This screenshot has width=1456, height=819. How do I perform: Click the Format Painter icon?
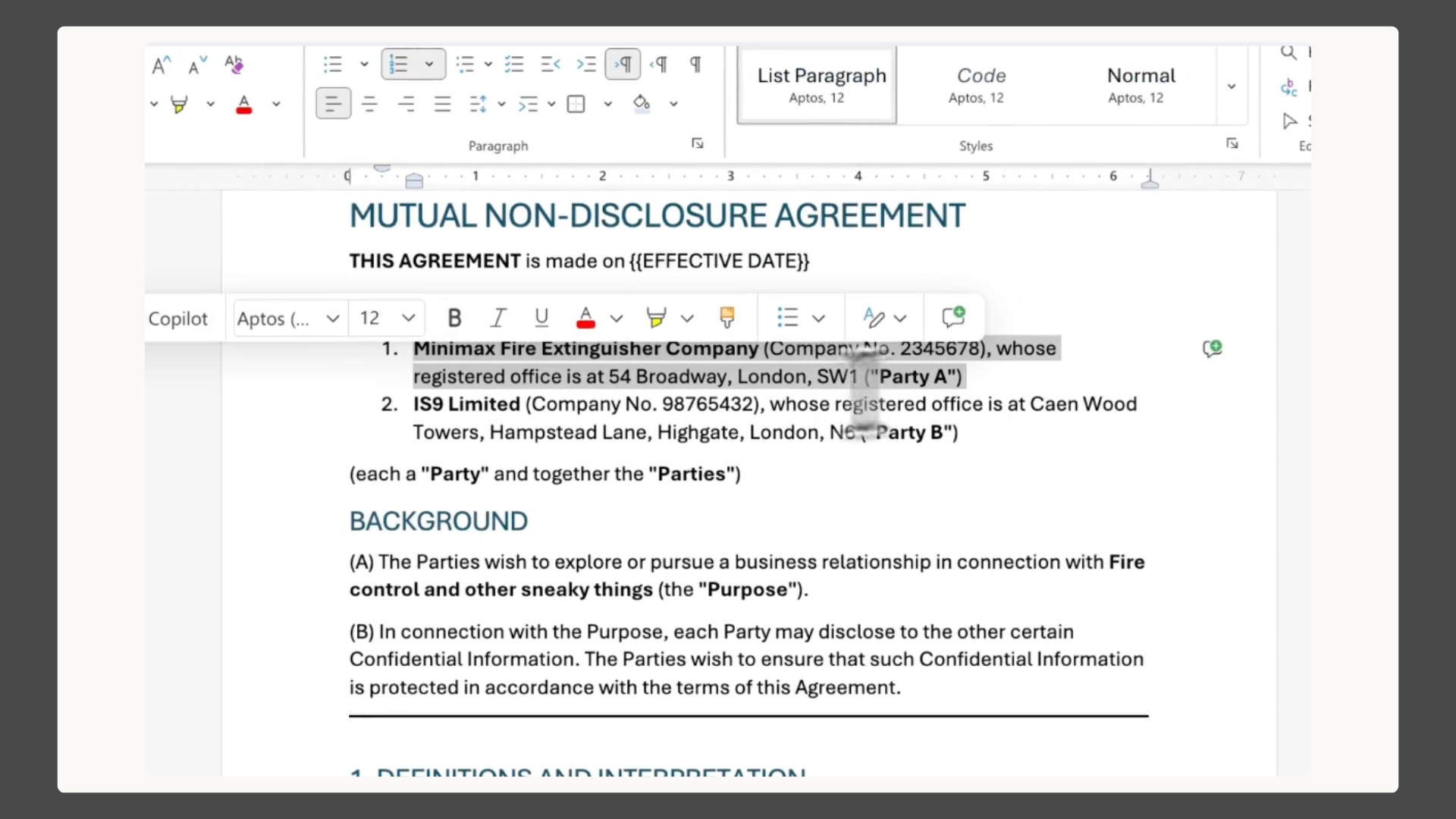[726, 318]
